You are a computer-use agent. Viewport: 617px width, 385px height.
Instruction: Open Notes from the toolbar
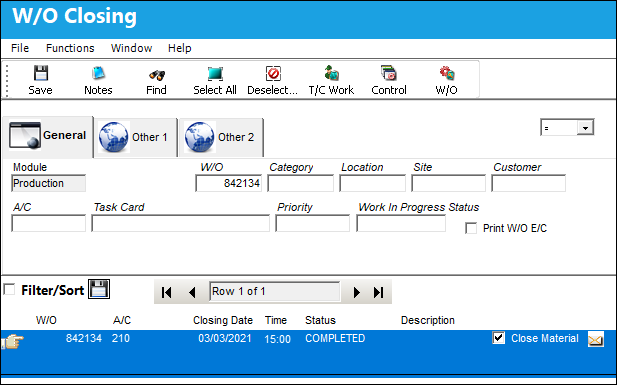pyautogui.click(x=98, y=74)
